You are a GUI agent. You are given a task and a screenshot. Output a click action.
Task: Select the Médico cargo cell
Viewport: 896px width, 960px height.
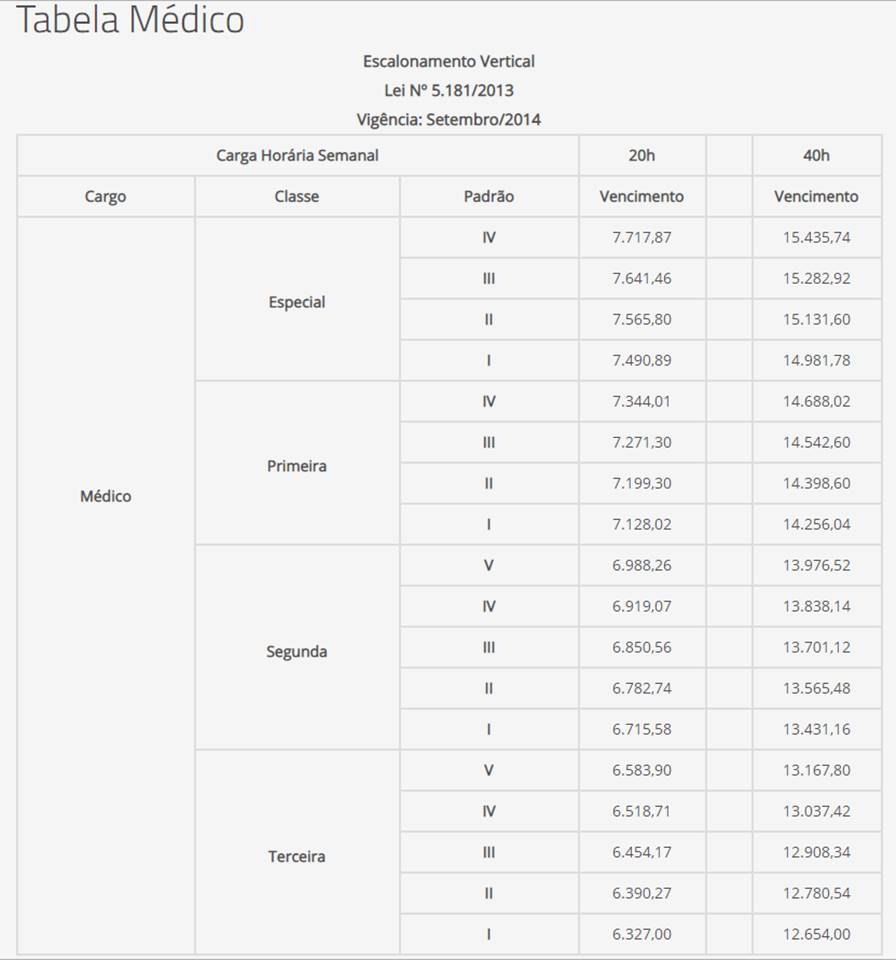click(x=105, y=496)
